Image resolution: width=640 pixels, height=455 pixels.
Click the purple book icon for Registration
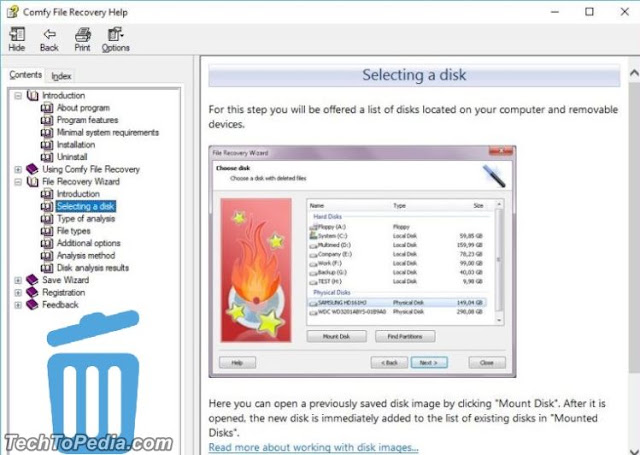[x=32, y=292]
